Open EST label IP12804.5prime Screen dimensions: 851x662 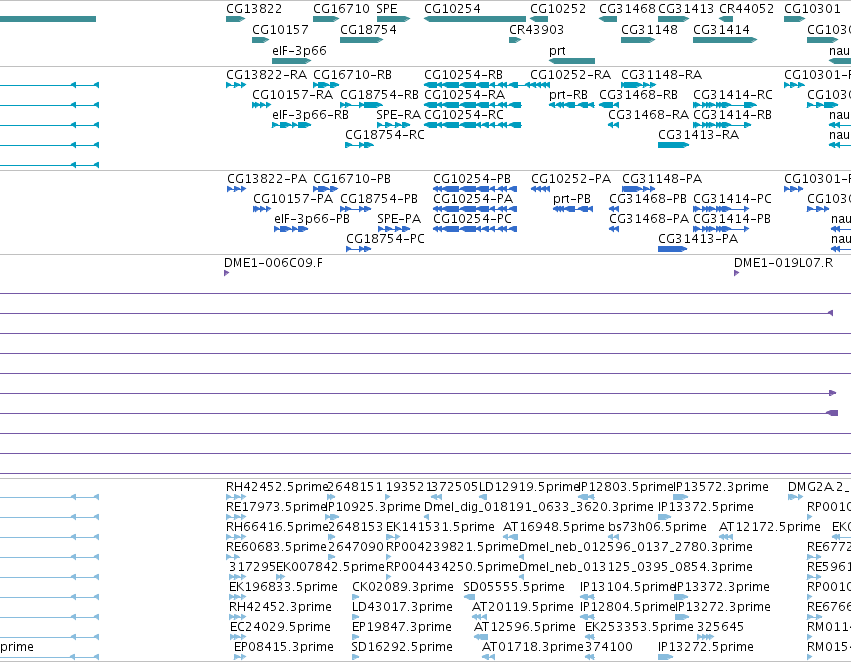626,607
